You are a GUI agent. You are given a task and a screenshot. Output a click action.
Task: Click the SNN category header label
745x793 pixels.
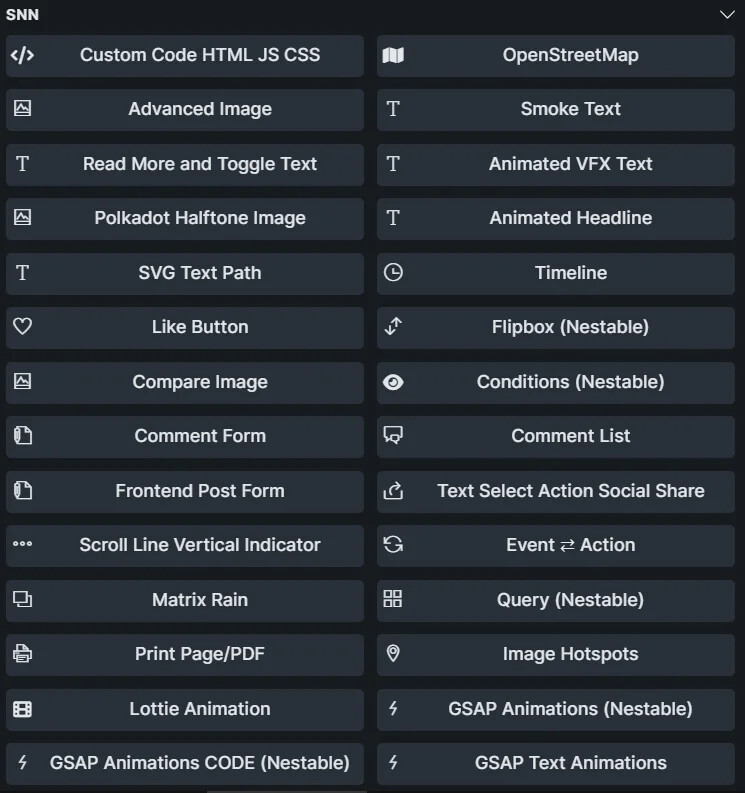(x=23, y=15)
